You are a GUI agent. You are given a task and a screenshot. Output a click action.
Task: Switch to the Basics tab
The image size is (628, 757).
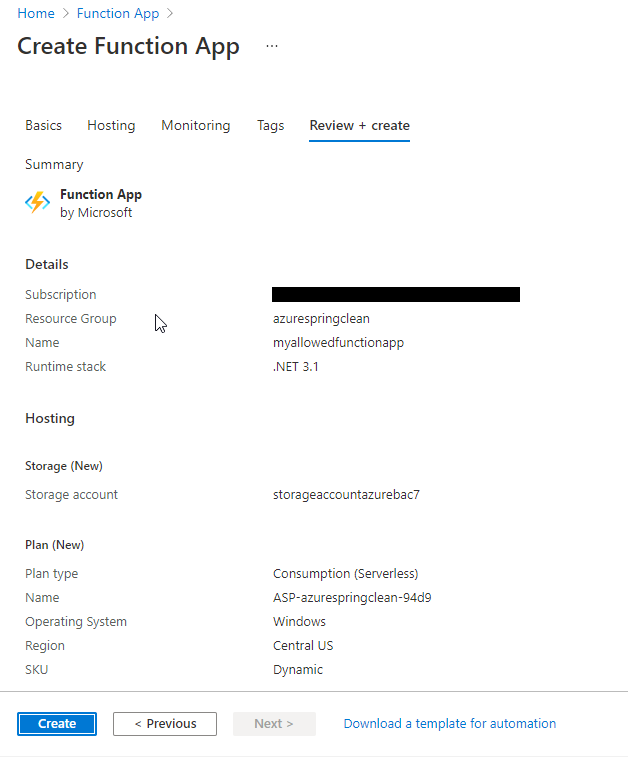coord(43,125)
